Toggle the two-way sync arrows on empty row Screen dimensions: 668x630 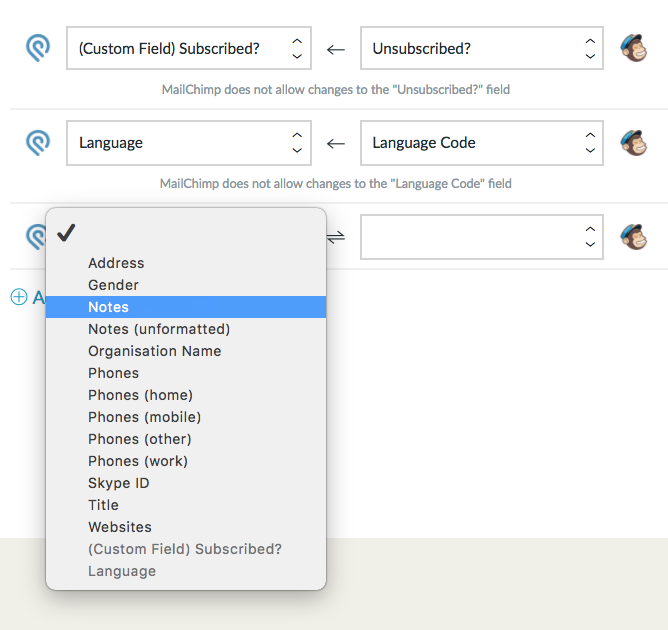pos(336,237)
